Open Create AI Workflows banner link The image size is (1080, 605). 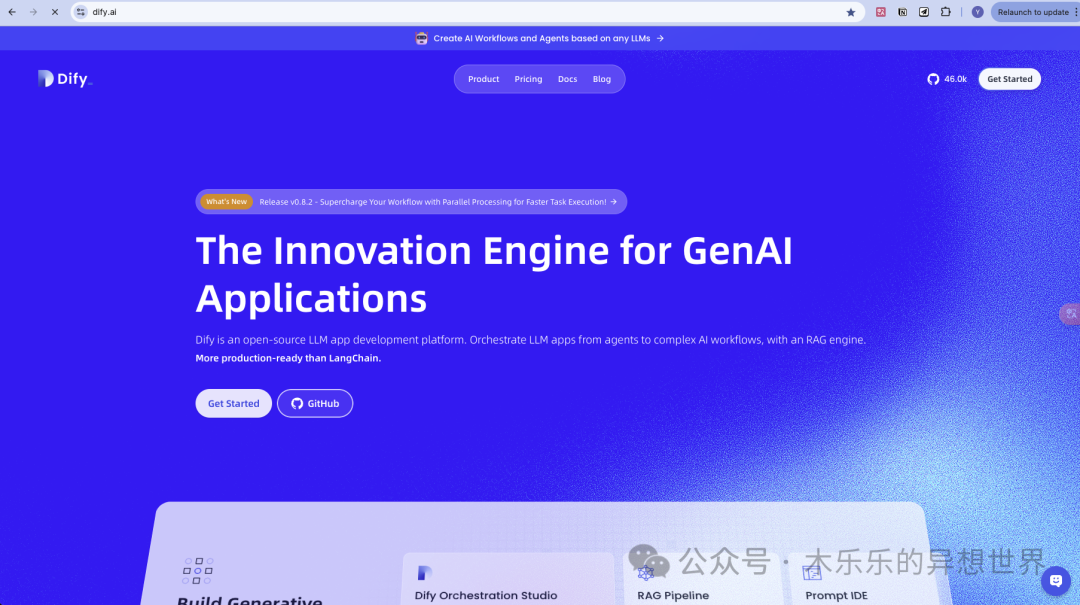click(x=548, y=39)
